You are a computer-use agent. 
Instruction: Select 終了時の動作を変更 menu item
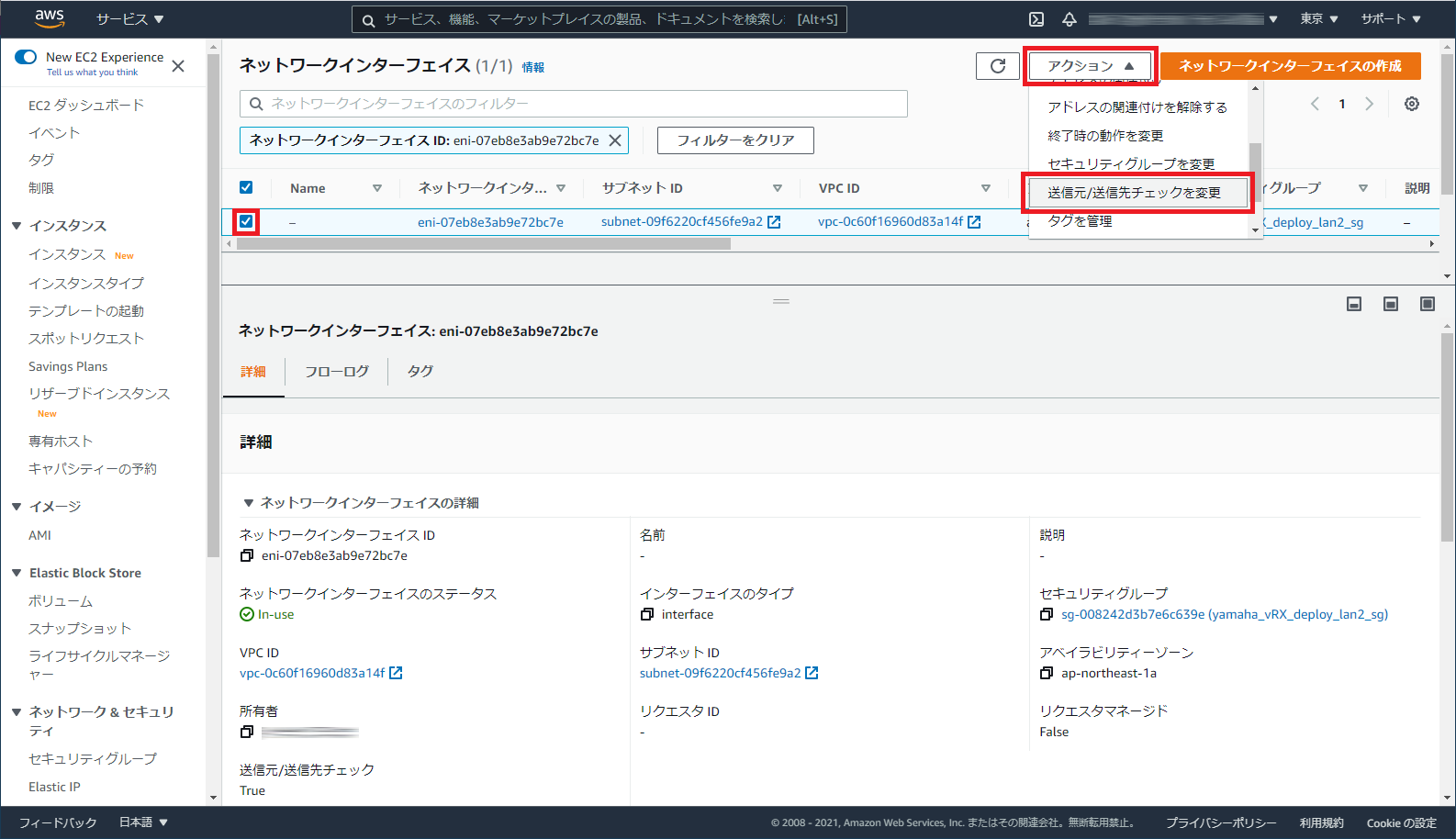click(x=1137, y=136)
